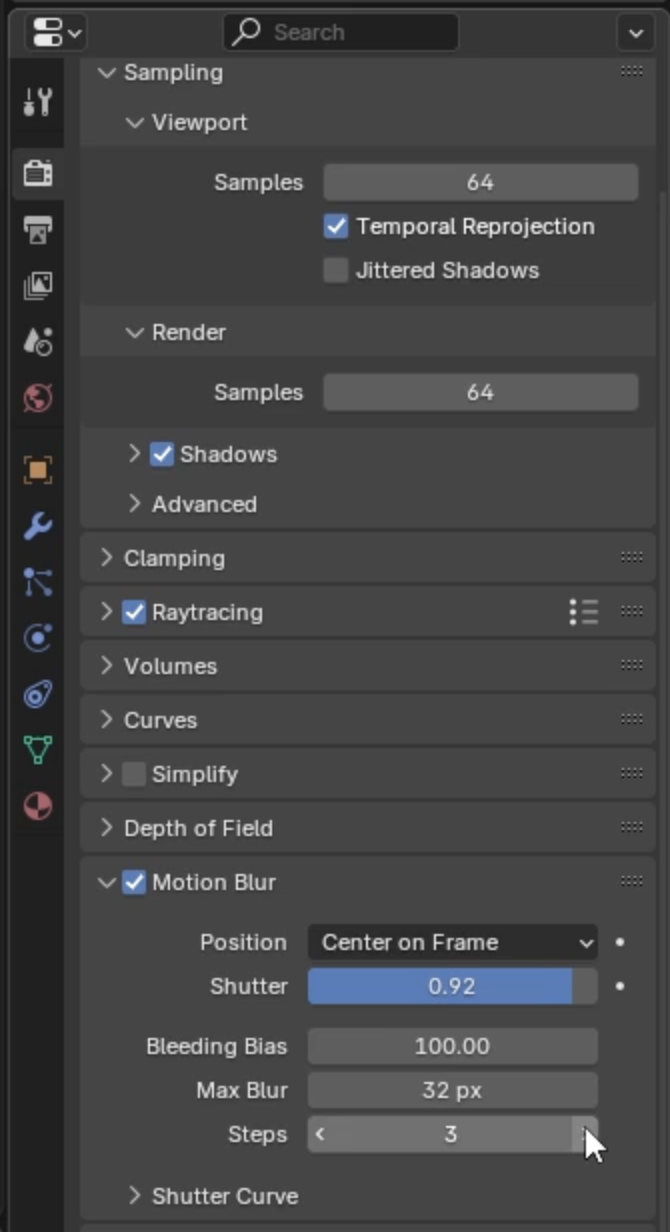Open the View Layer properties tab
This screenshot has width=670, height=1232.
point(37,286)
